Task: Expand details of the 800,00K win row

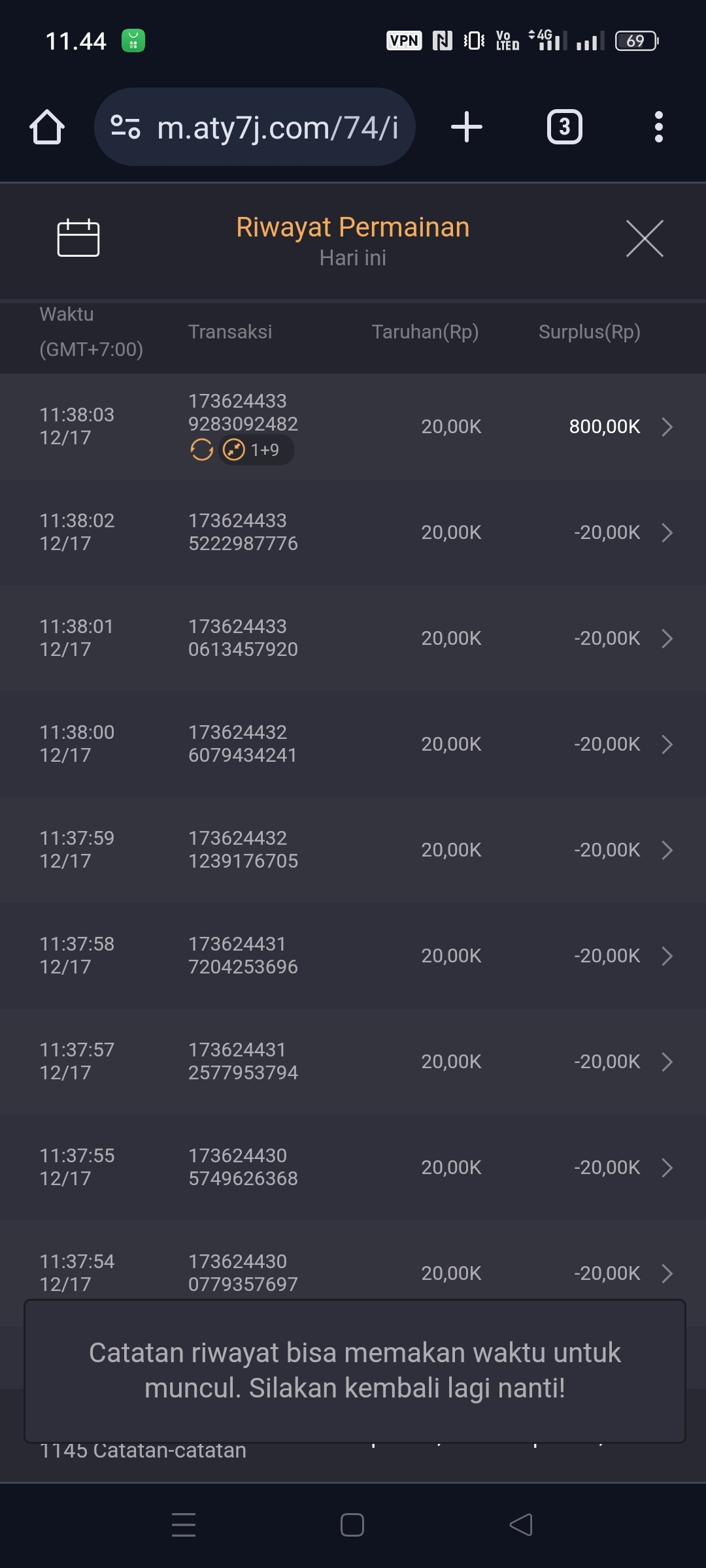Action: click(x=667, y=427)
